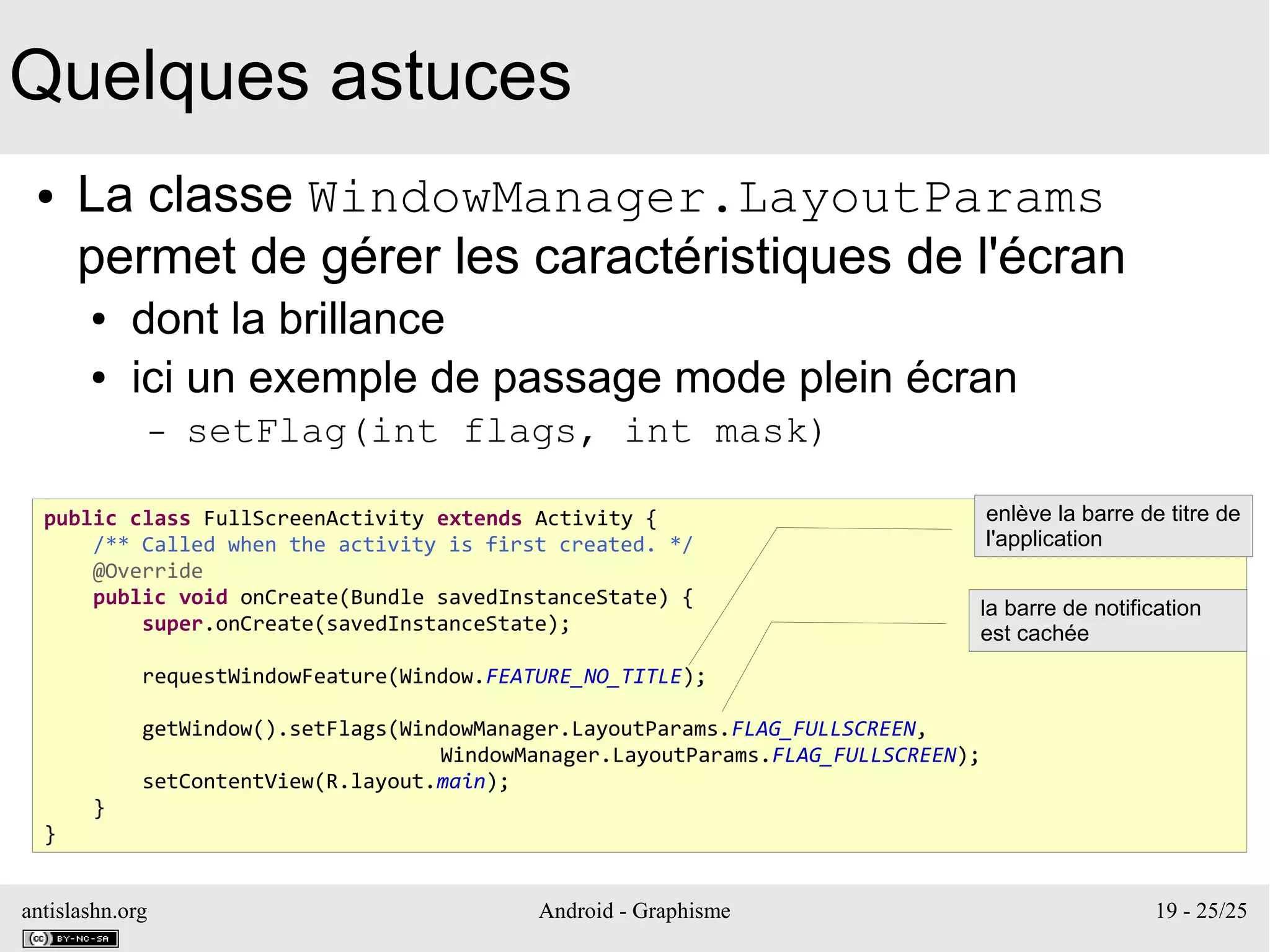1270x952 pixels.
Task: Click the page number '19 - 25/25'
Action: coord(1201,910)
